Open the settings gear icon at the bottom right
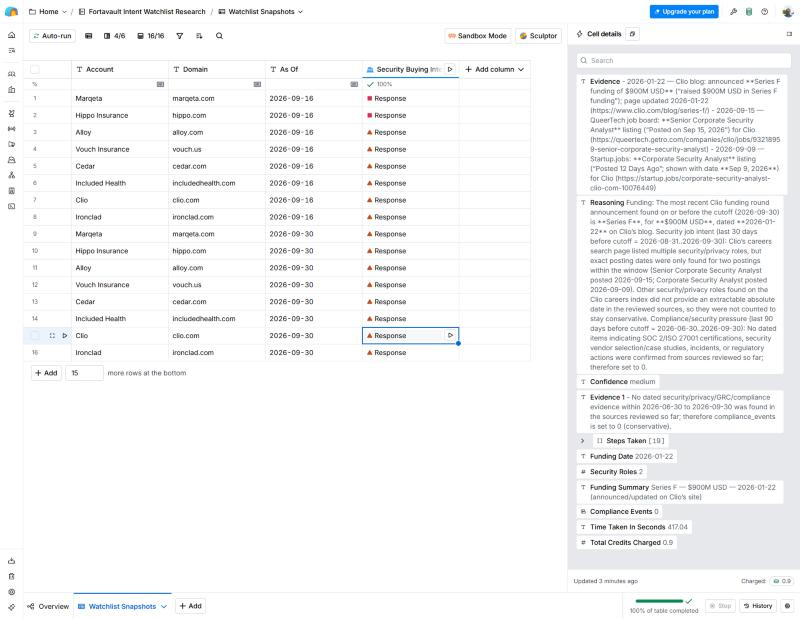 tap(787, 606)
